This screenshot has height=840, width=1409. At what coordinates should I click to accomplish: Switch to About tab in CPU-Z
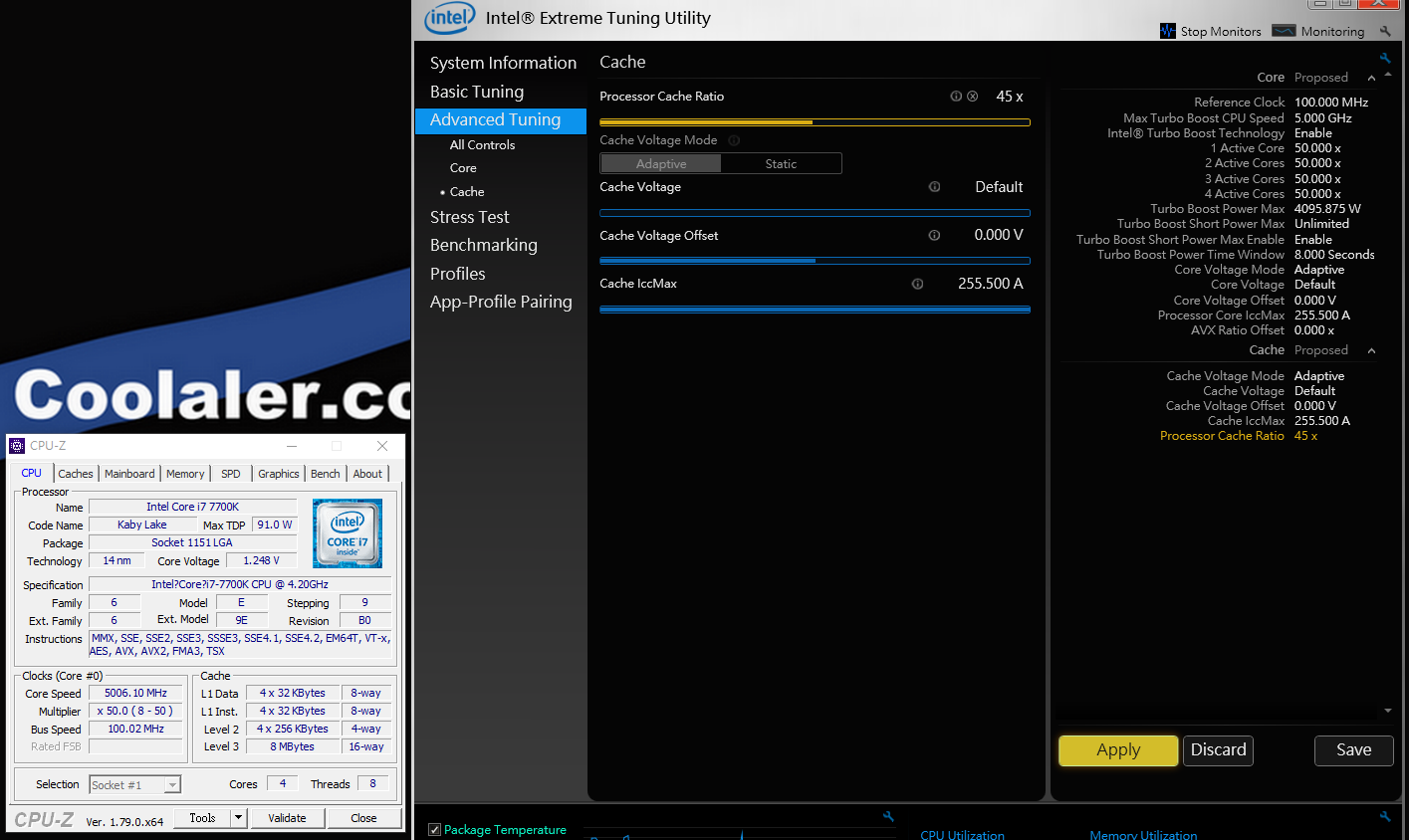[367, 474]
